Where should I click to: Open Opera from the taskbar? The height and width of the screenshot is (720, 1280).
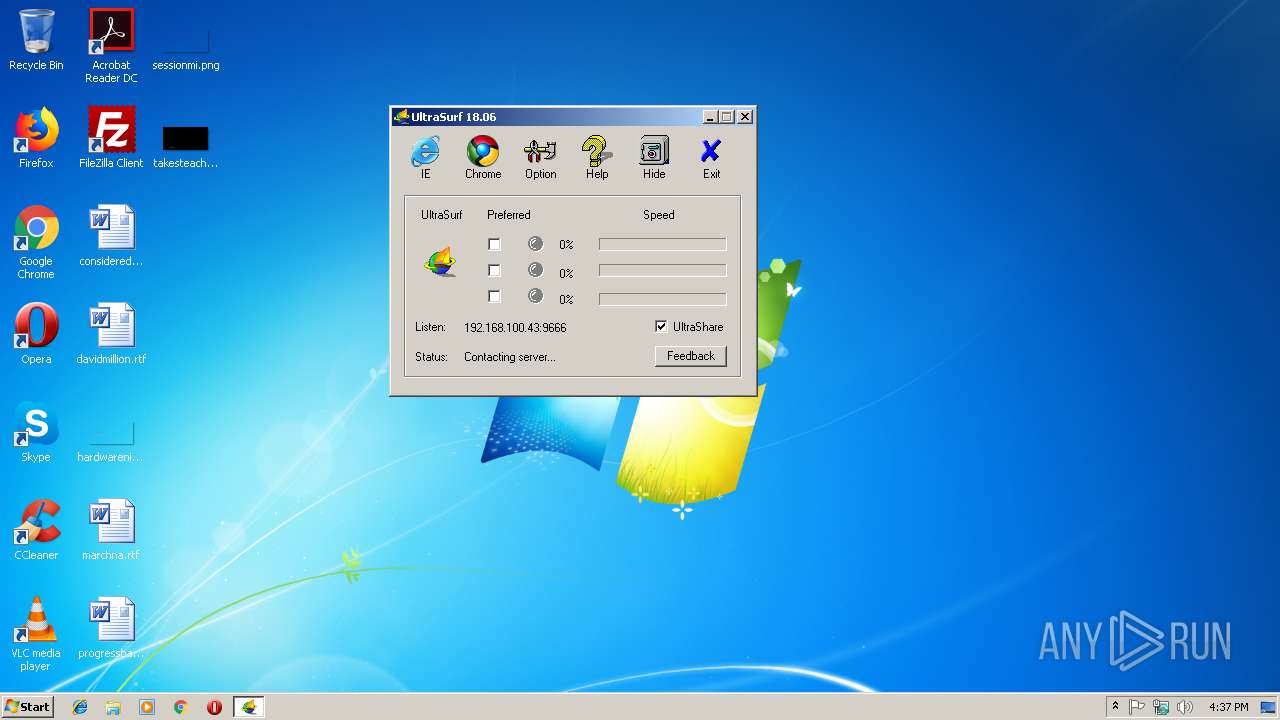(x=214, y=707)
